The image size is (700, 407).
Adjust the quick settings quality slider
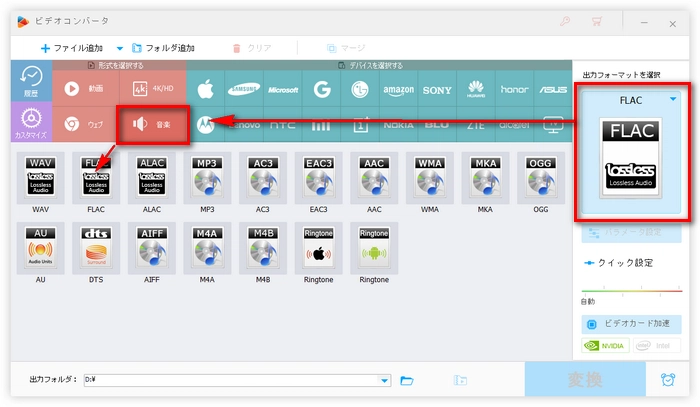(632, 291)
